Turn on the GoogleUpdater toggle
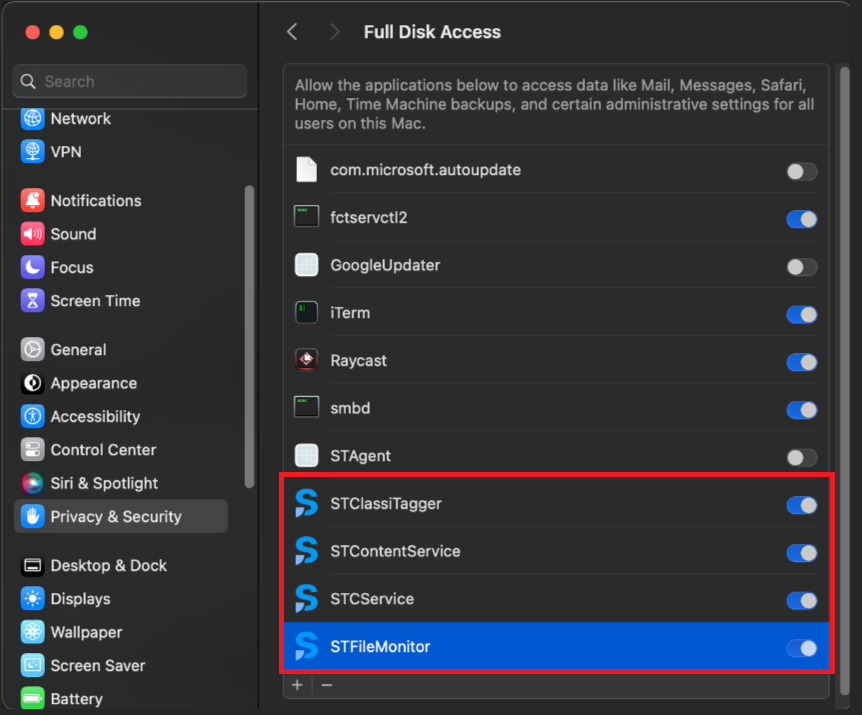 (802, 267)
